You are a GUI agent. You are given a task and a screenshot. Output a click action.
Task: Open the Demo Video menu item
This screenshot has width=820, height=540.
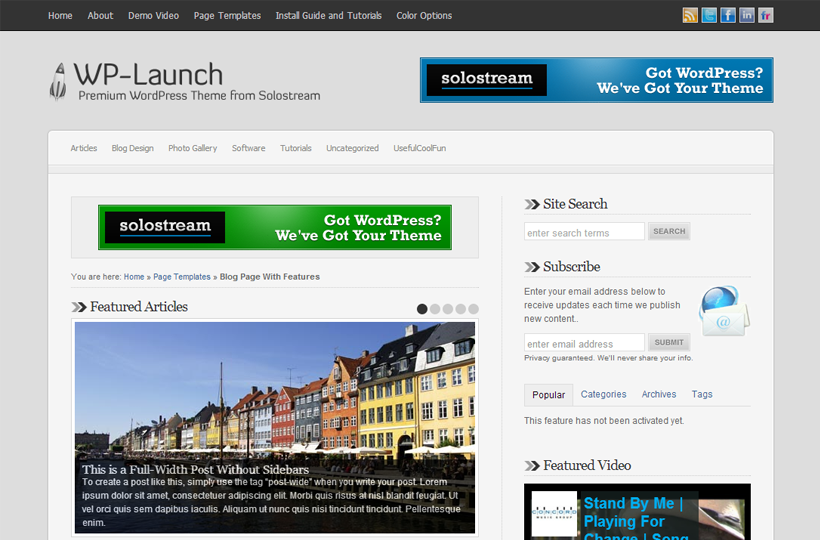tap(153, 16)
